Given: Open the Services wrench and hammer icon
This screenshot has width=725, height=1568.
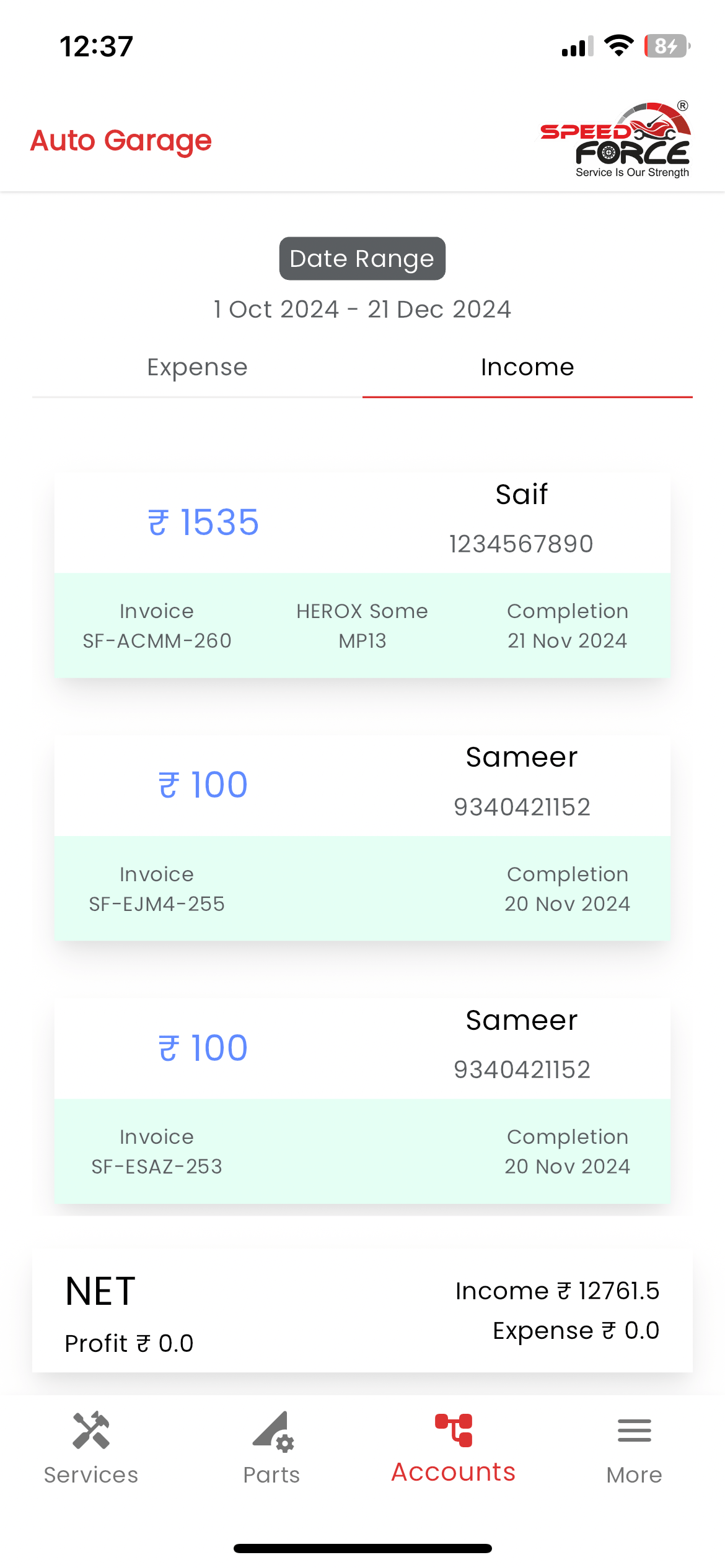Looking at the screenshot, I should coord(91,1431).
